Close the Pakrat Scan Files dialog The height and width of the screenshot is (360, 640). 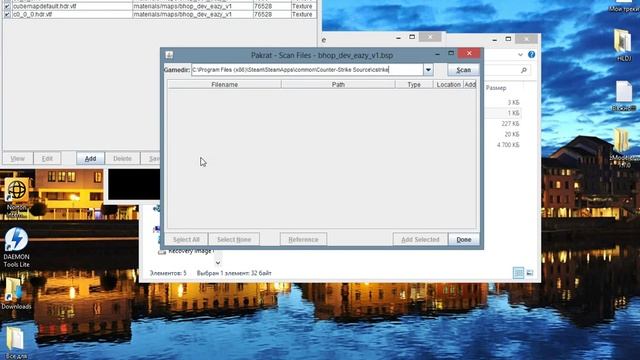pyautogui.click(x=469, y=53)
